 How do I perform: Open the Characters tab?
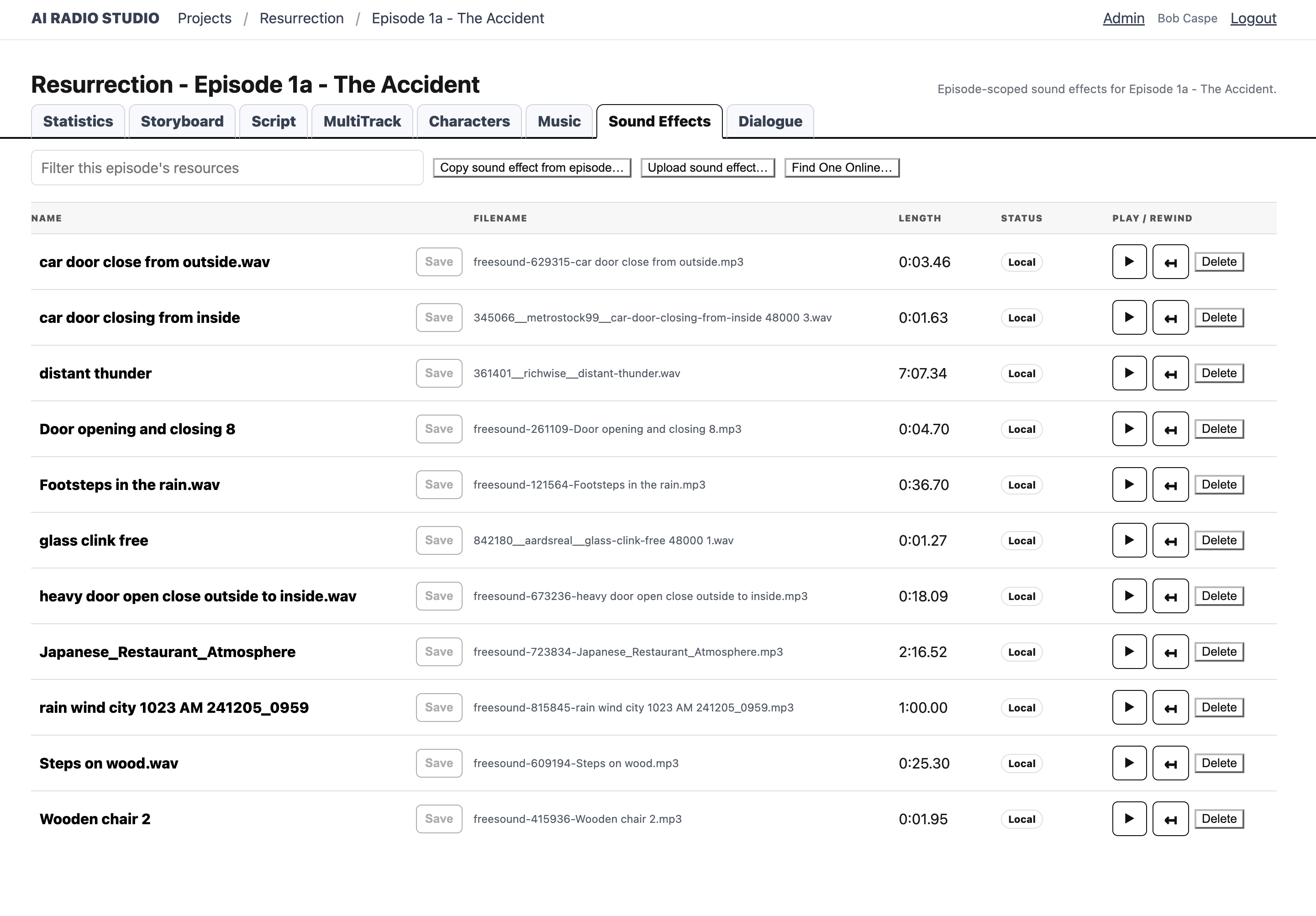point(469,121)
